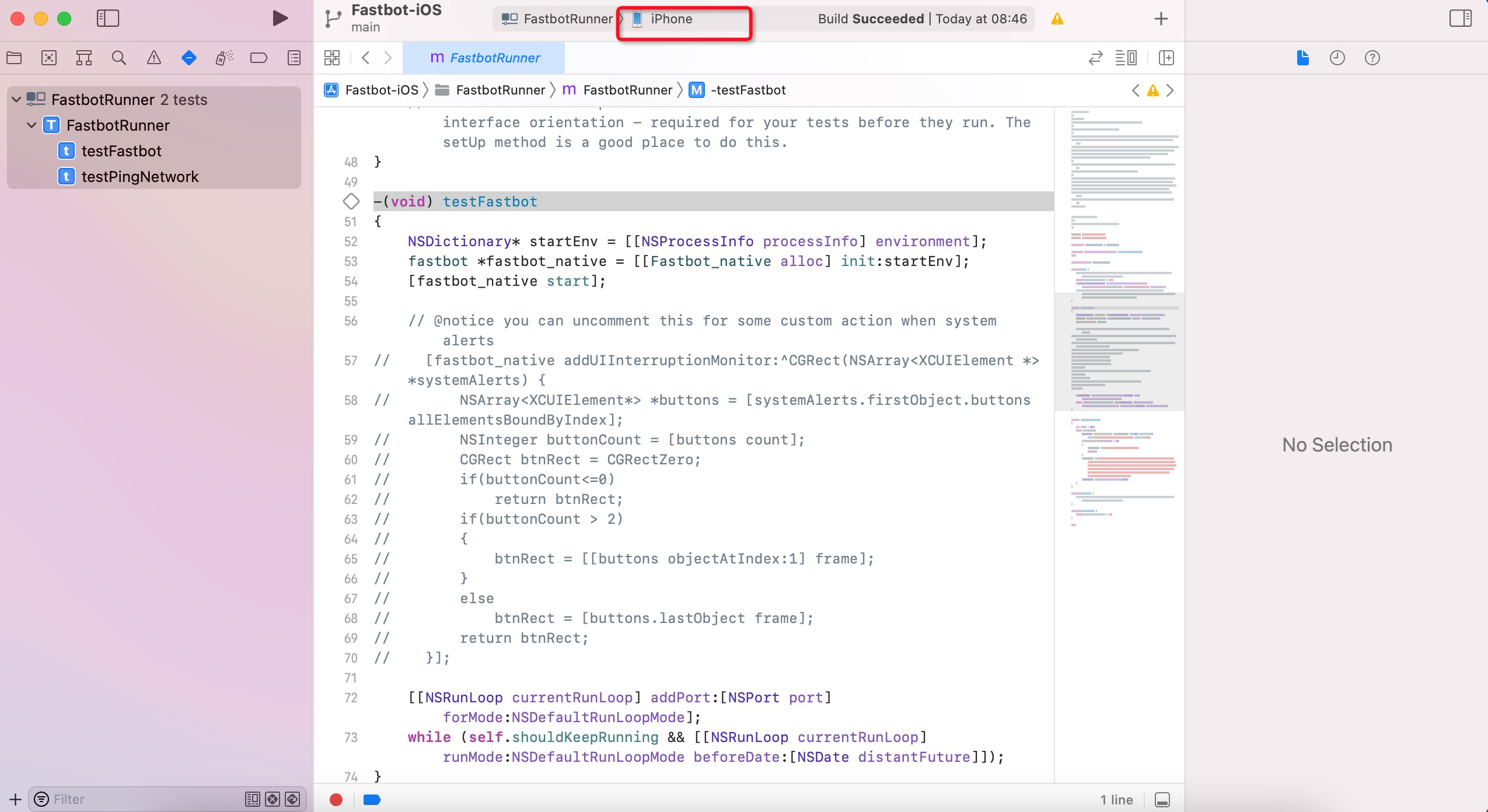Select the Test navigator diamond icon
Screen dimensions: 1488x812
[188, 58]
